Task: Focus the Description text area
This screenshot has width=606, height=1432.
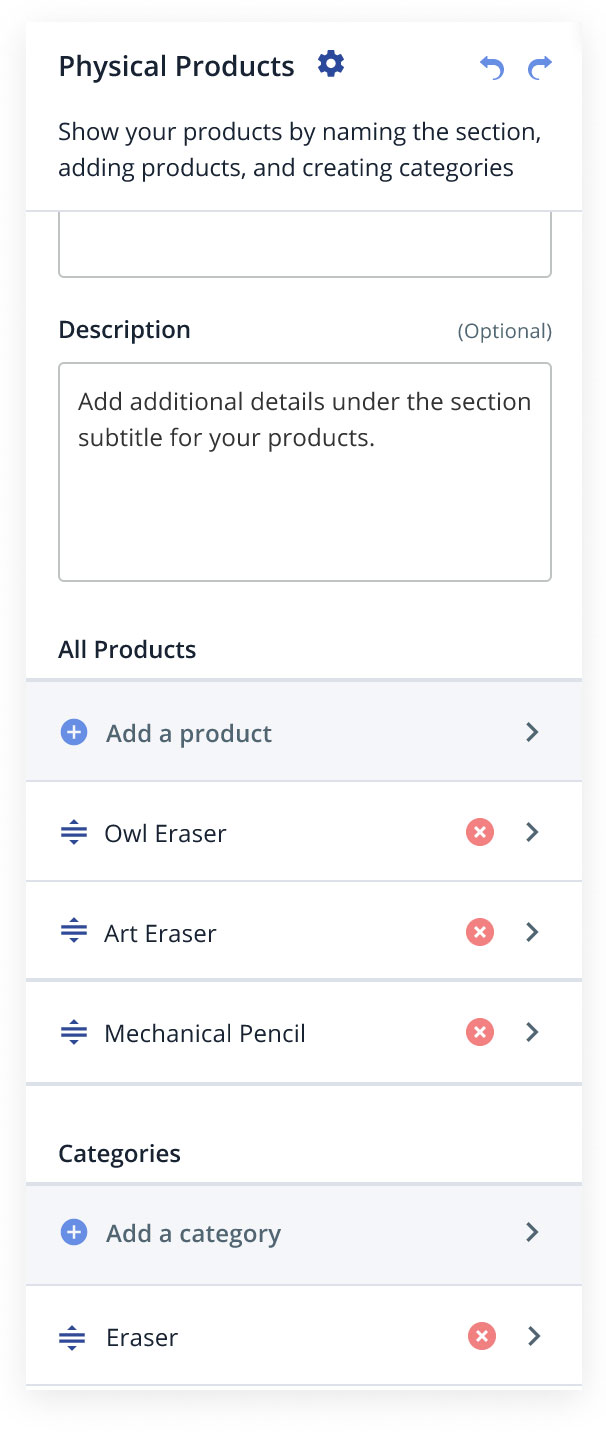Action: 305,472
